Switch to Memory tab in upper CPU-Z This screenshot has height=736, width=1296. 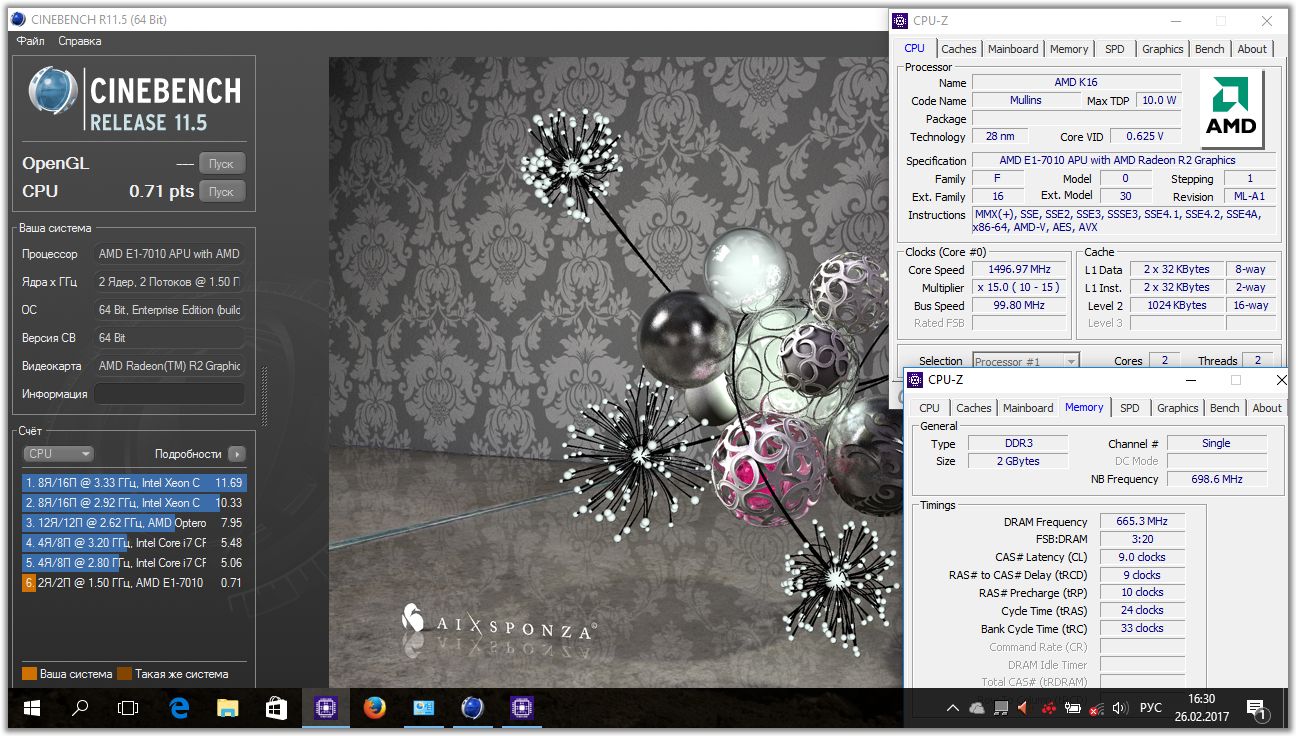pyautogui.click(x=1069, y=49)
